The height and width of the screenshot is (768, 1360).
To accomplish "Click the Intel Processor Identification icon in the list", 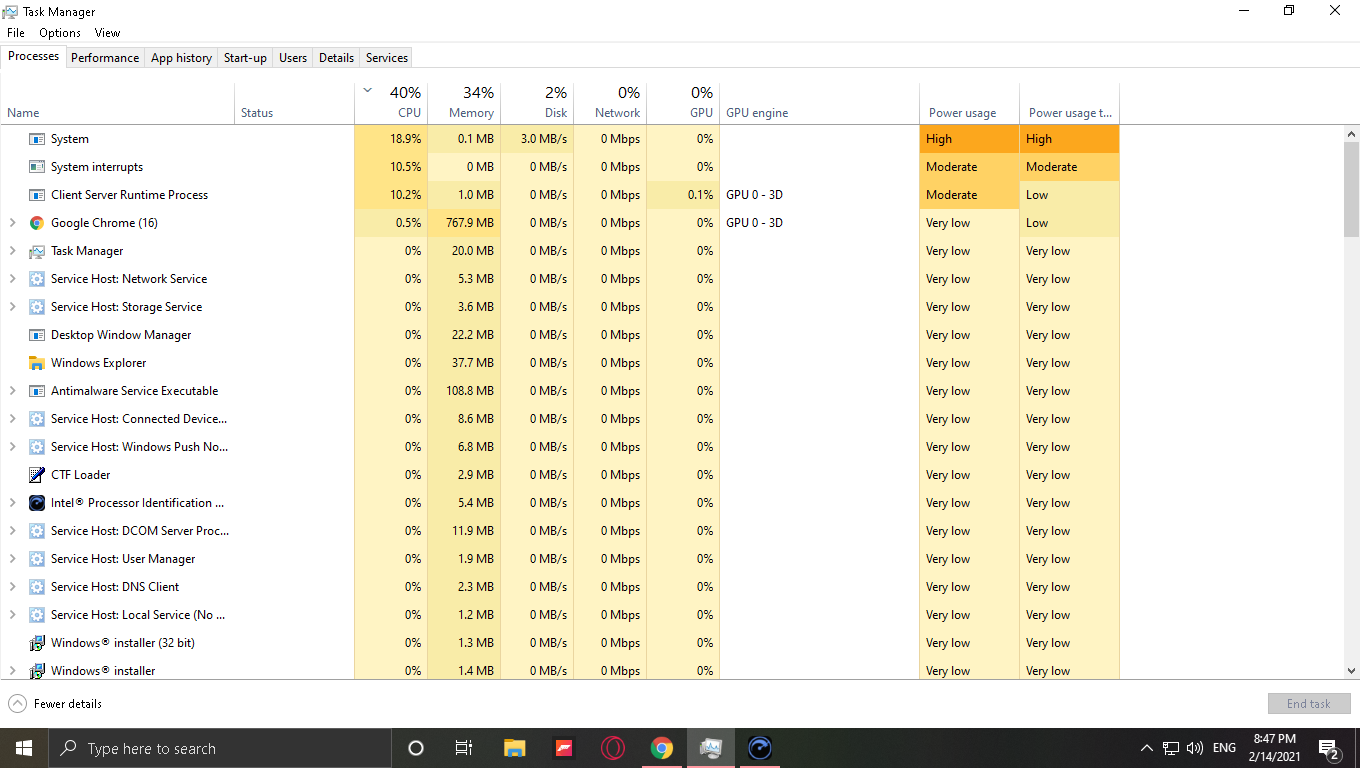I will pyautogui.click(x=37, y=503).
